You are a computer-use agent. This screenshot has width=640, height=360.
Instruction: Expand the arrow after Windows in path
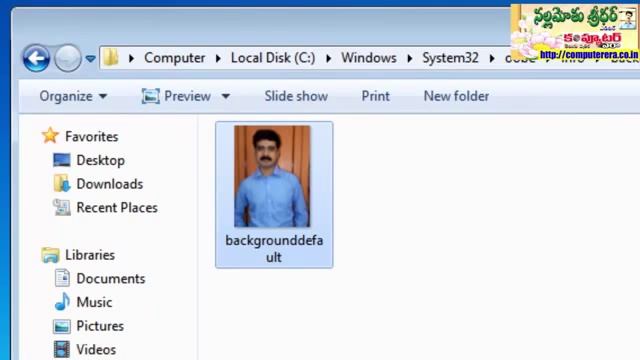pos(410,58)
